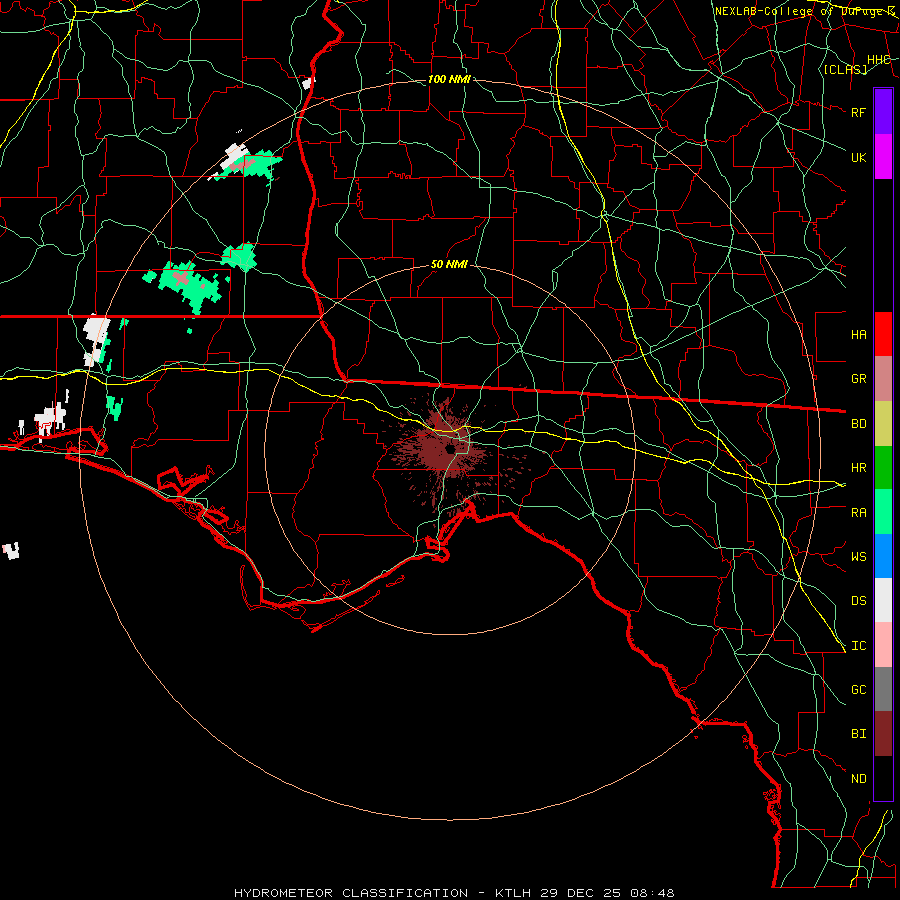Click the WS blue legend swatch
The image size is (900, 900).
click(883, 556)
